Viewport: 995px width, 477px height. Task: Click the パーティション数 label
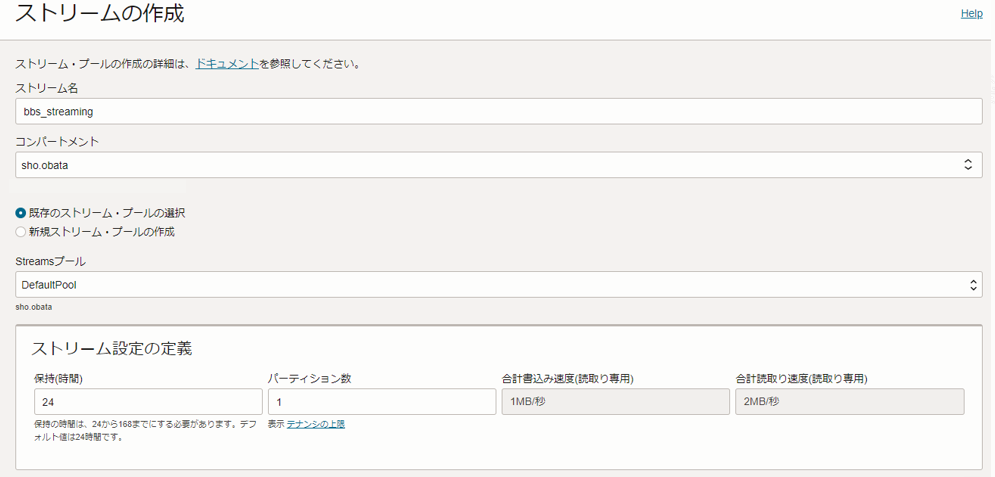tap(310, 379)
